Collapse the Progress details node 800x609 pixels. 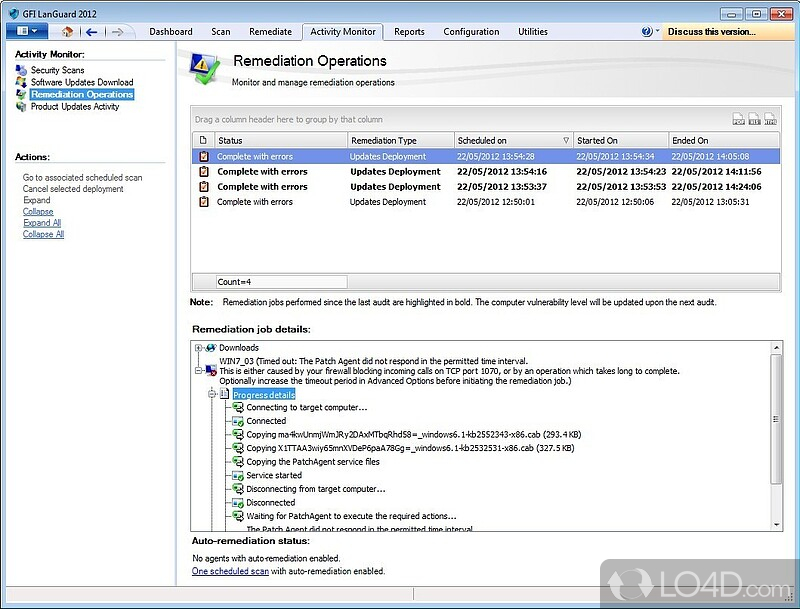click(x=212, y=395)
